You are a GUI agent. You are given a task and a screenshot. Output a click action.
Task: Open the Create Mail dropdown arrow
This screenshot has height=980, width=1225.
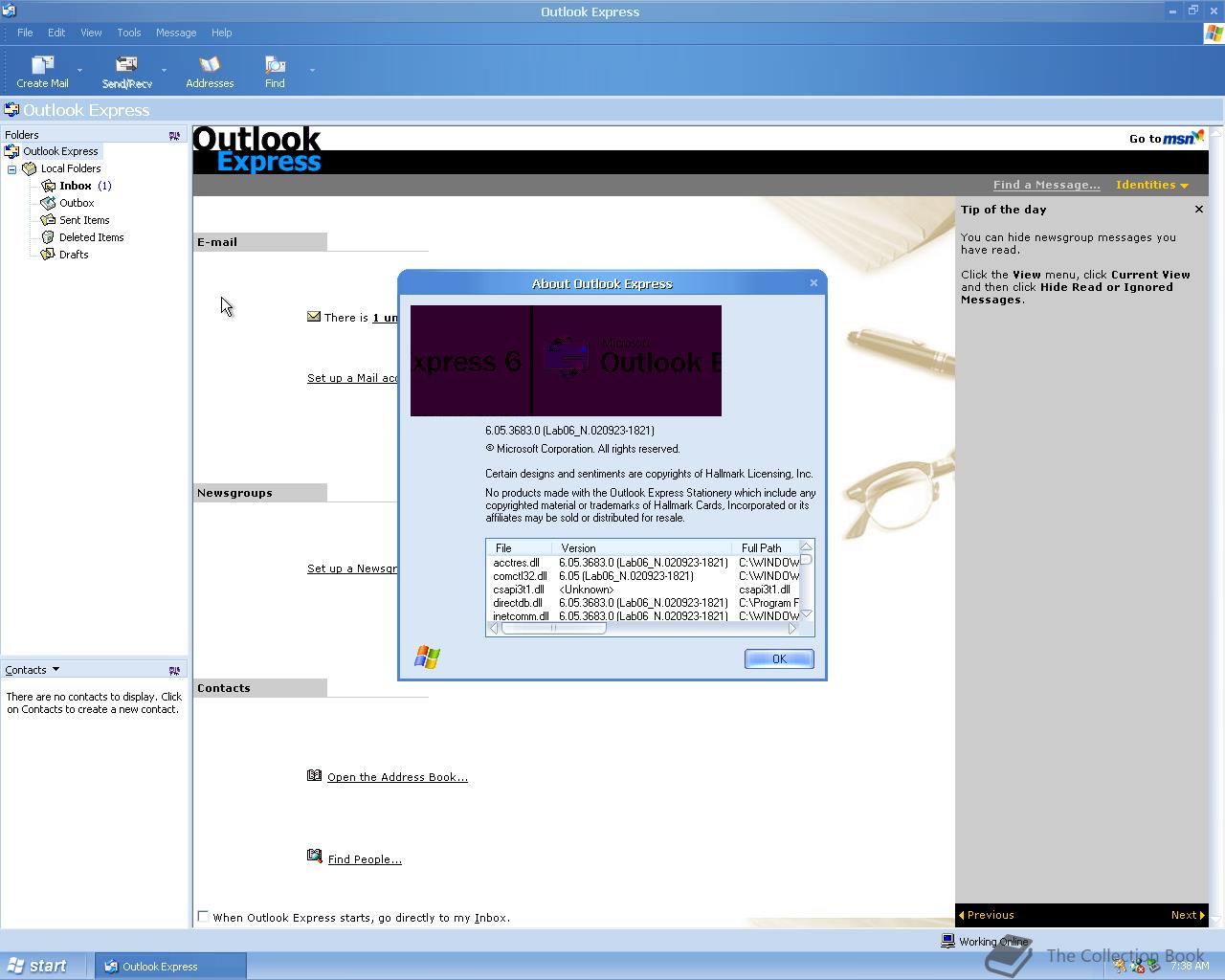[x=79, y=70]
